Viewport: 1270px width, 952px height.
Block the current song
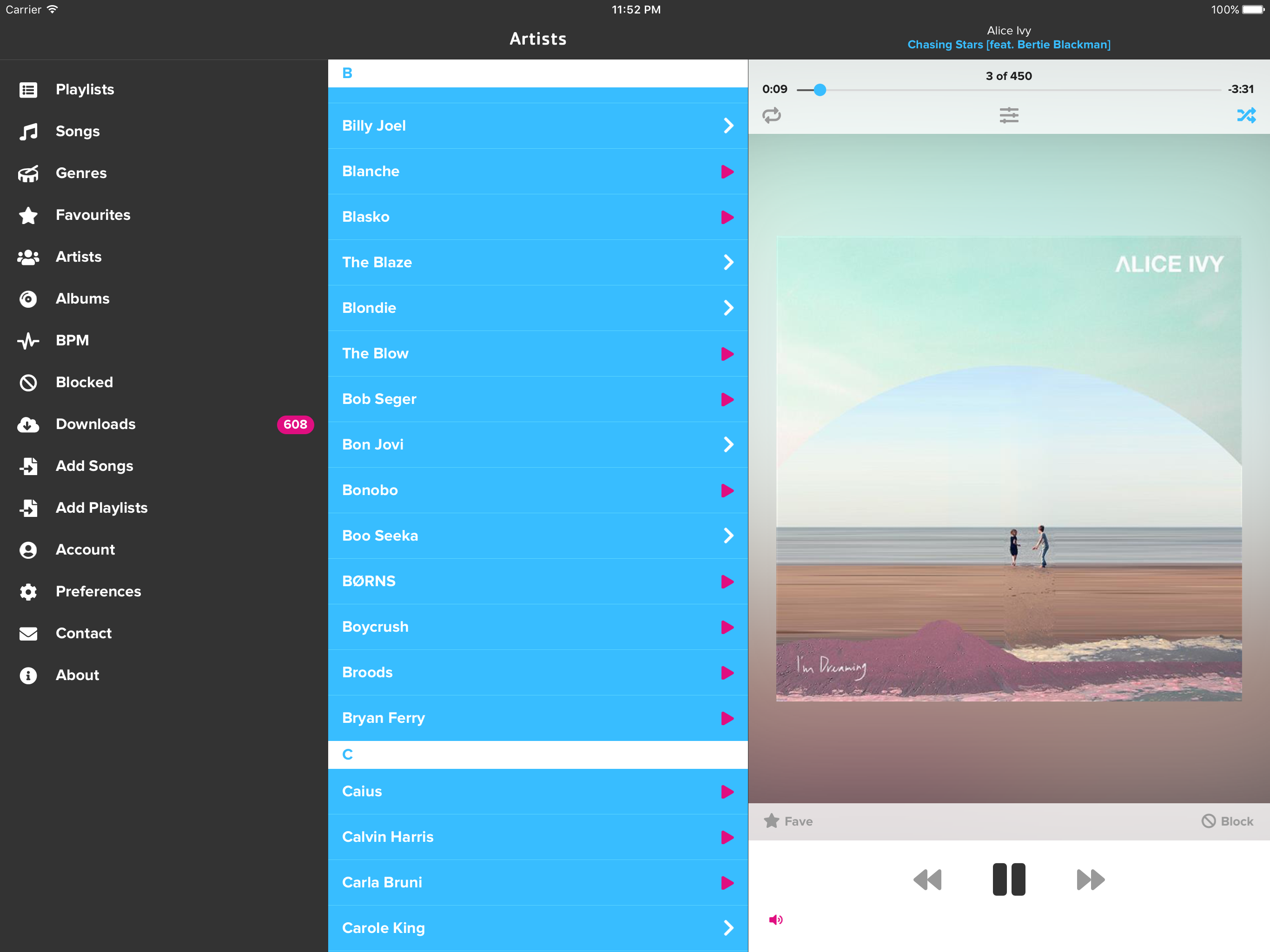click(x=1228, y=821)
